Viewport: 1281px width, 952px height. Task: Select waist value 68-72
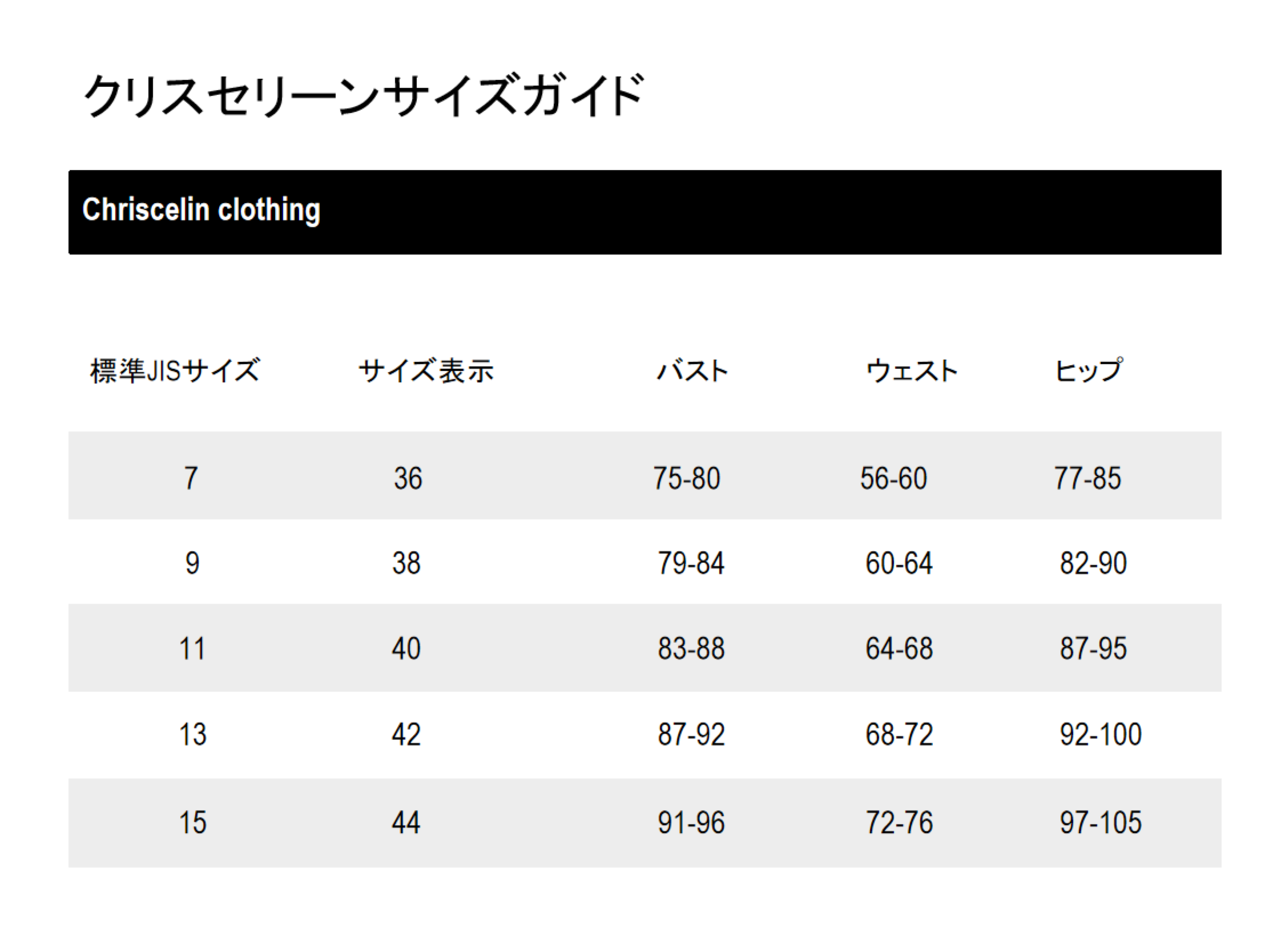[x=899, y=735]
